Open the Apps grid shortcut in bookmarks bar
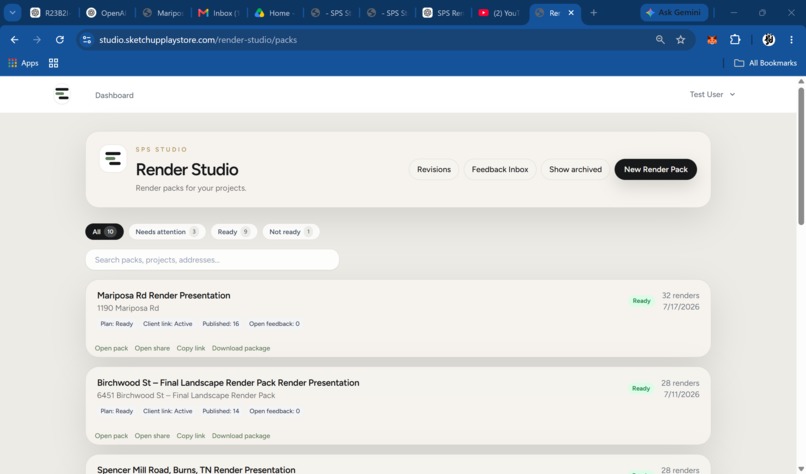Image resolution: width=806 pixels, height=474 pixels. tap(23, 63)
